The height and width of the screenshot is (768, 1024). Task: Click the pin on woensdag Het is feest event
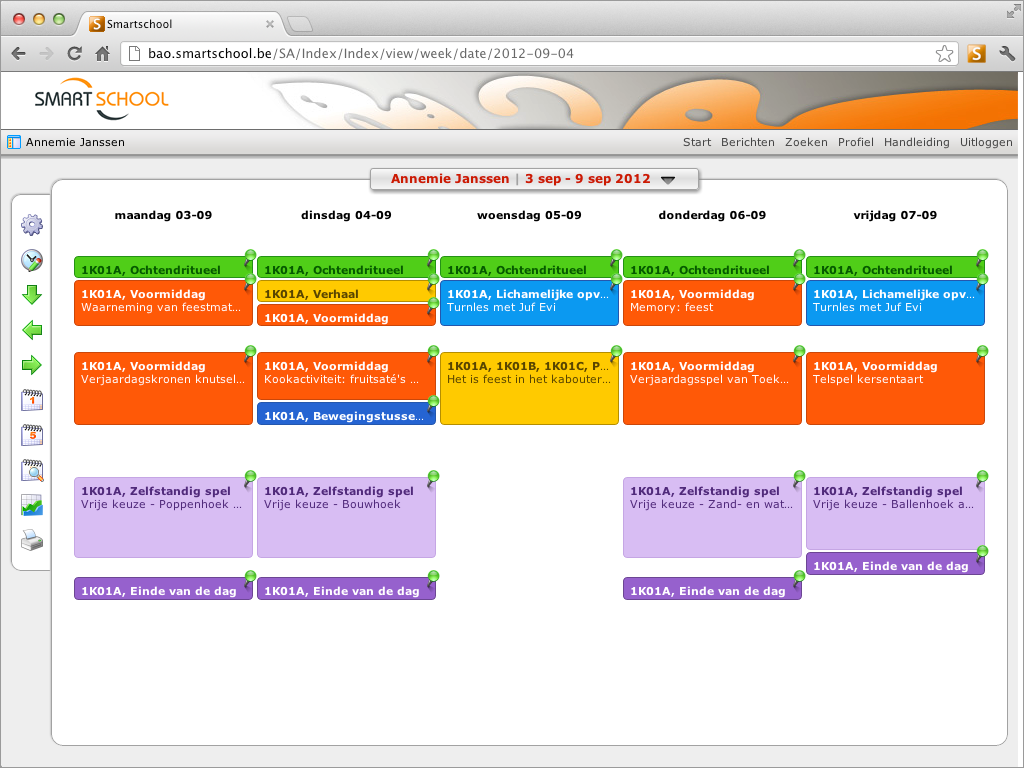[615, 353]
